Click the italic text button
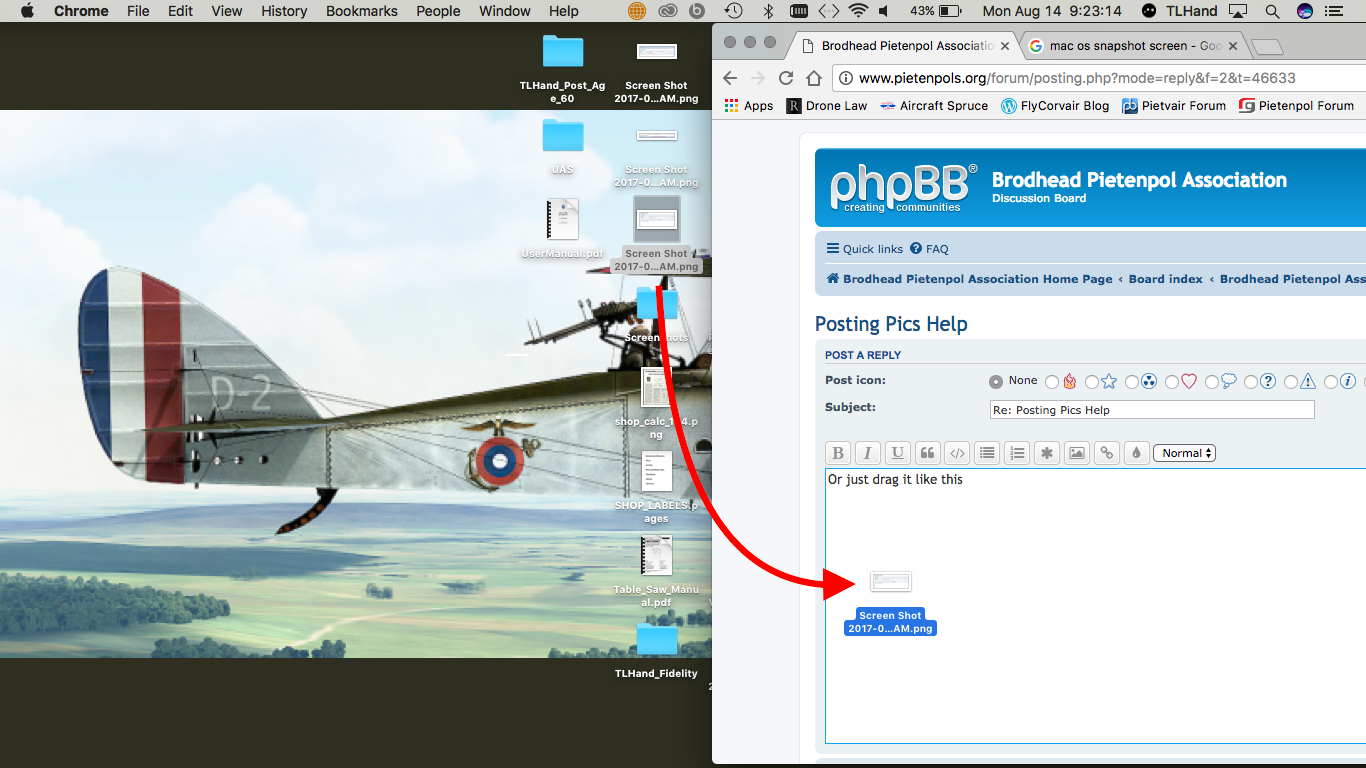Image resolution: width=1366 pixels, height=768 pixels. (868, 453)
